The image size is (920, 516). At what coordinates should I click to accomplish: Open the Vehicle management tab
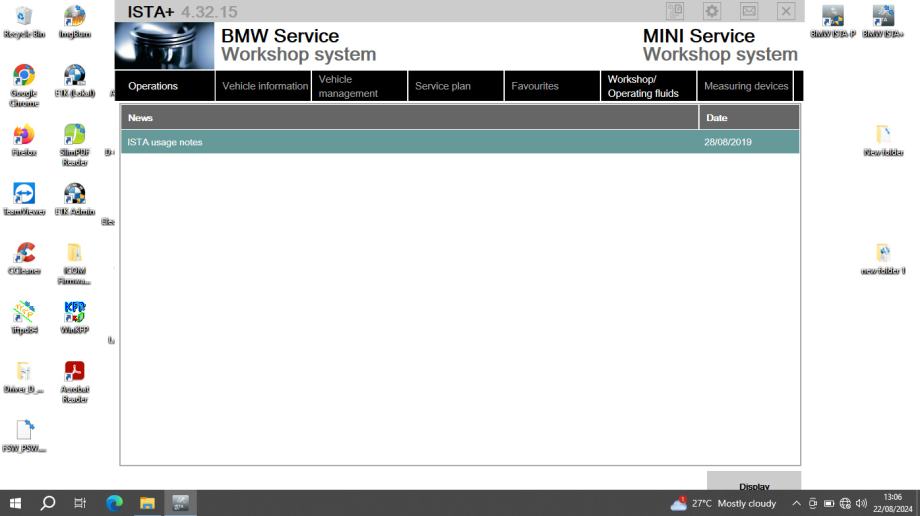(359, 86)
